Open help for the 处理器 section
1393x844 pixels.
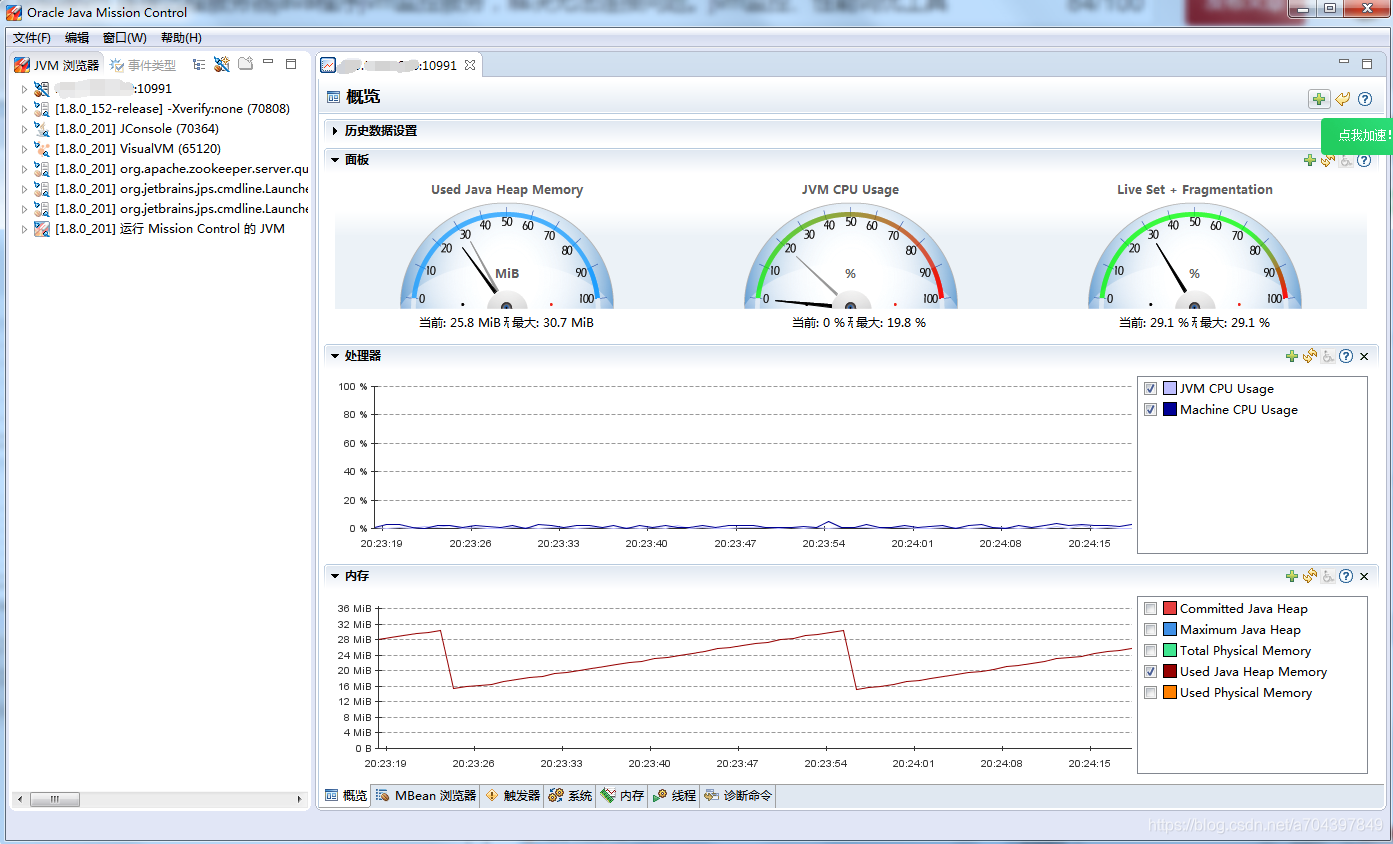click(1346, 356)
